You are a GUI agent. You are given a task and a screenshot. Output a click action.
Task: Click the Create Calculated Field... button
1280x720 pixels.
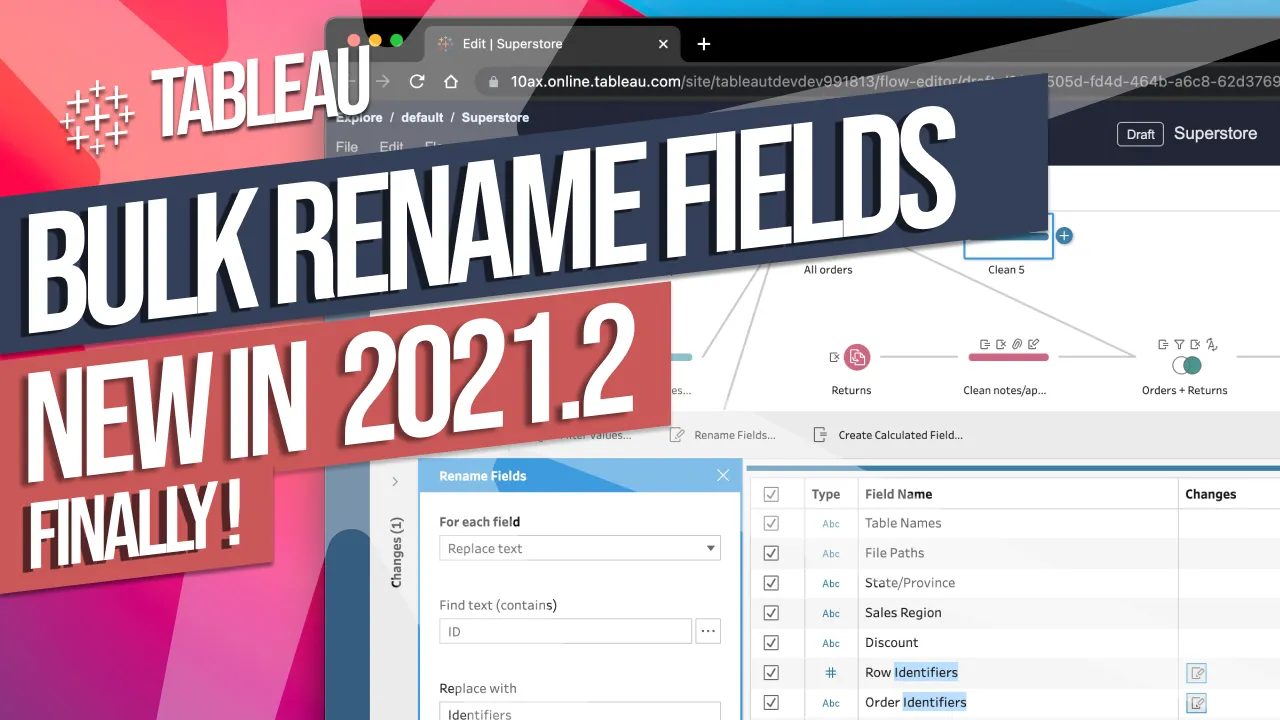coord(888,435)
